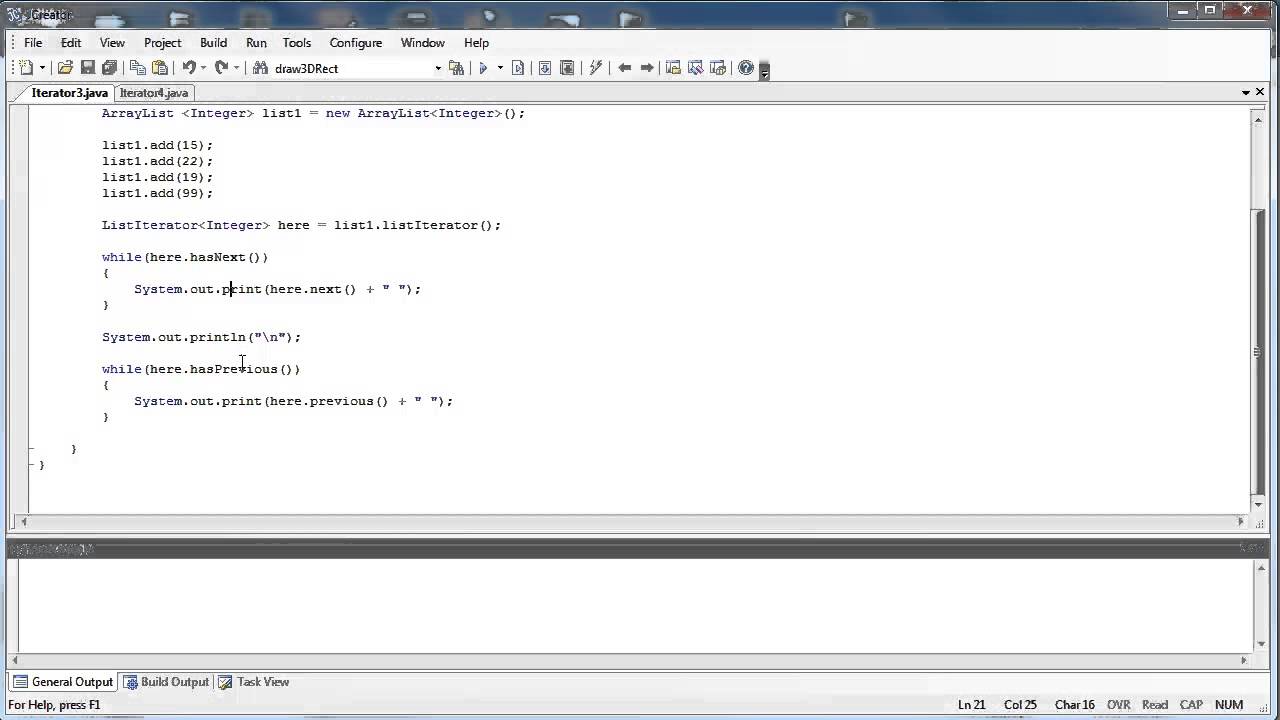Click the New file toolbar icon

click(x=25, y=68)
